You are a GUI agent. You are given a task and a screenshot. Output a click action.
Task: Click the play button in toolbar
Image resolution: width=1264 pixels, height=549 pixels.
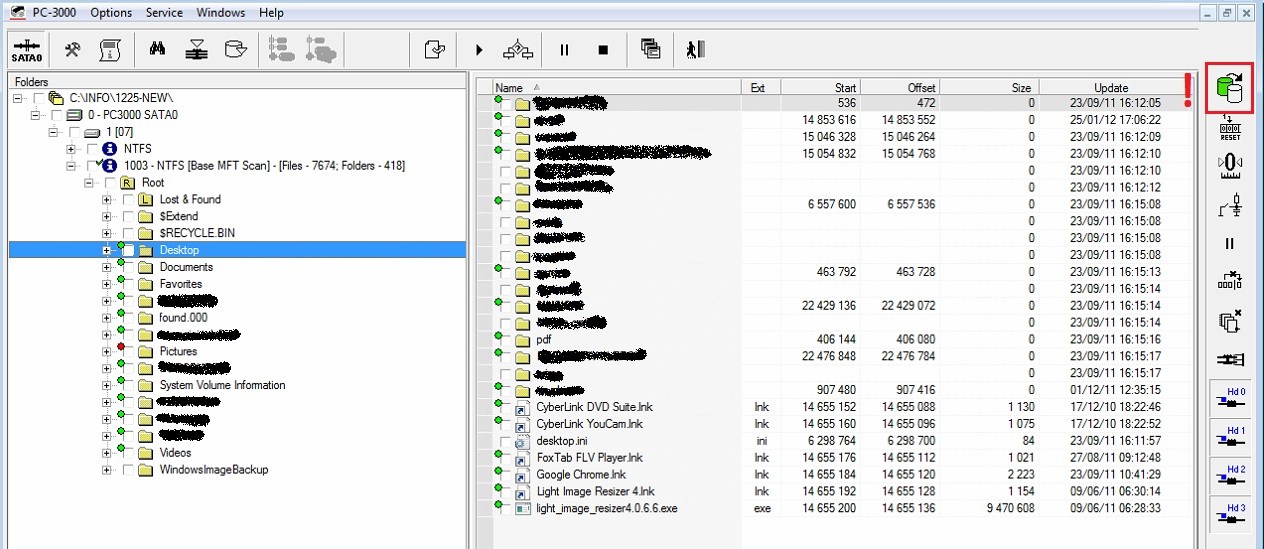coord(479,50)
